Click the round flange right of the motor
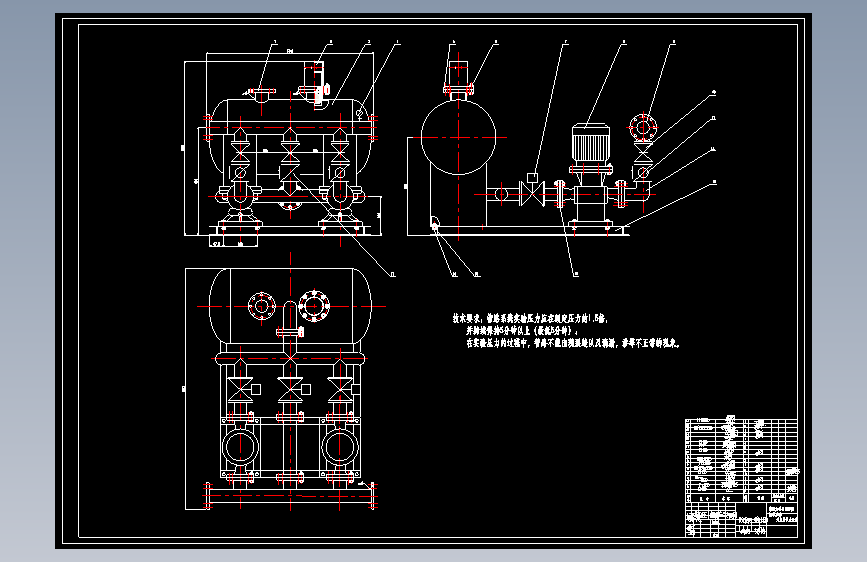 pyautogui.click(x=643, y=128)
